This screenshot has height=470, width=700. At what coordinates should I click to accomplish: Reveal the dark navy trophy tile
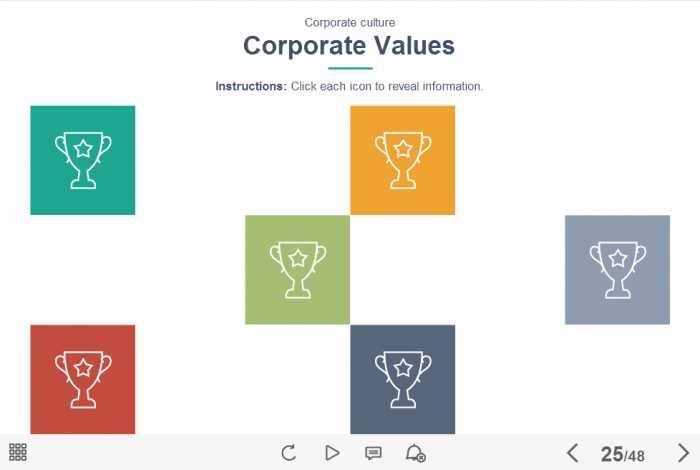[x=402, y=379]
